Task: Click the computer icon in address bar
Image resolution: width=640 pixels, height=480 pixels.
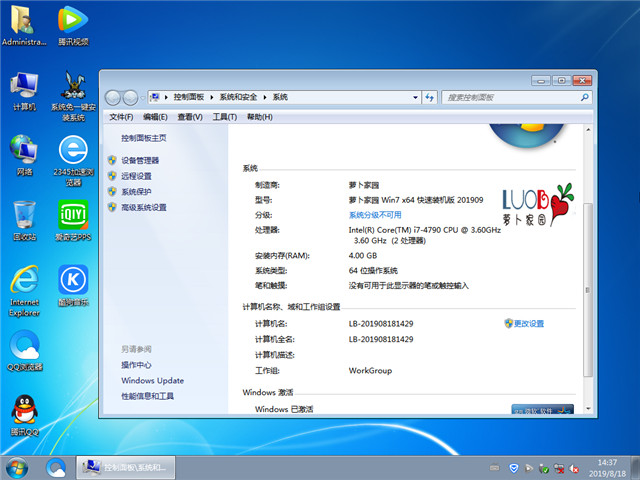Action: click(155, 97)
